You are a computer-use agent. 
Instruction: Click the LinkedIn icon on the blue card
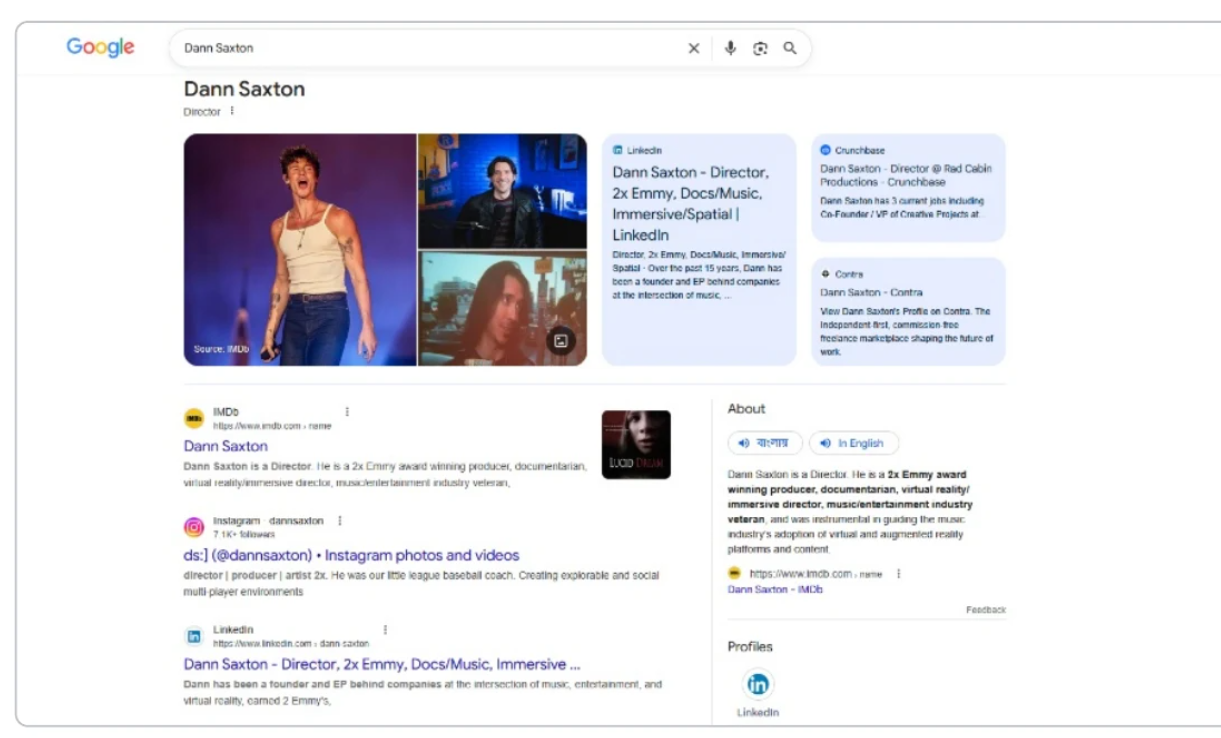[x=618, y=150]
